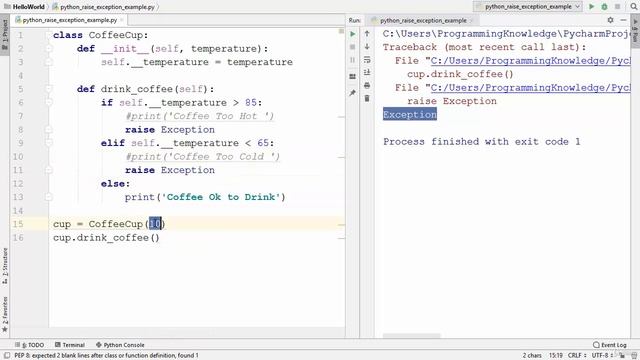Open the Project tool window sidebar tab
Image resolution: width=640 pixels, height=360 pixels.
[x=5, y=34]
